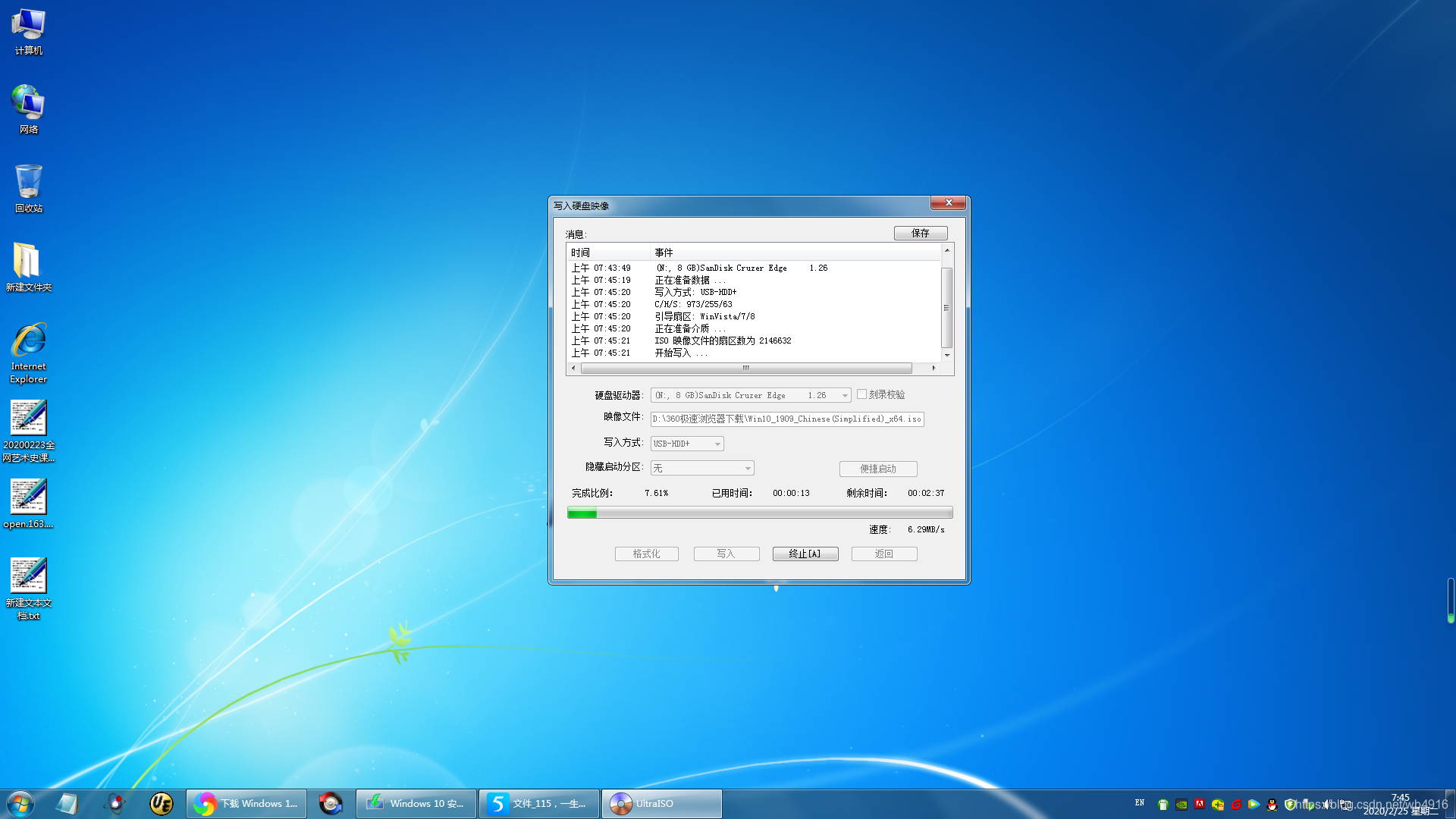Screen dimensions: 1456x819
Task: Switch to Windows 10 安... taskbar item
Action: (x=416, y=804)
